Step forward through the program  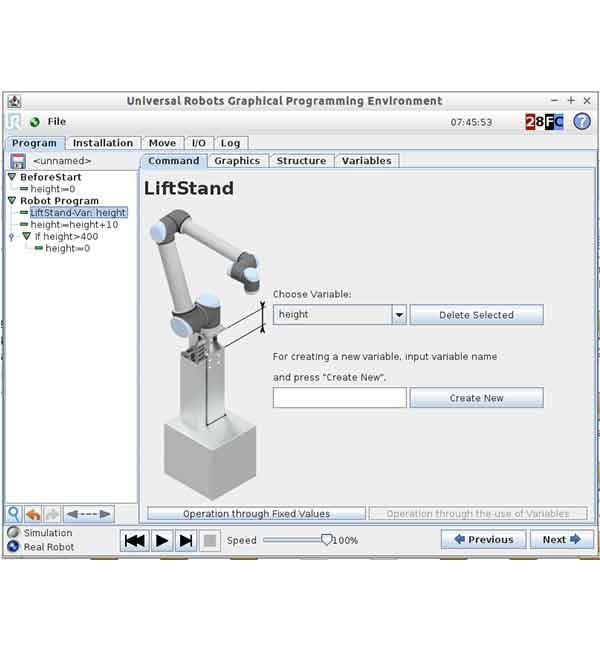coord(186,540)
